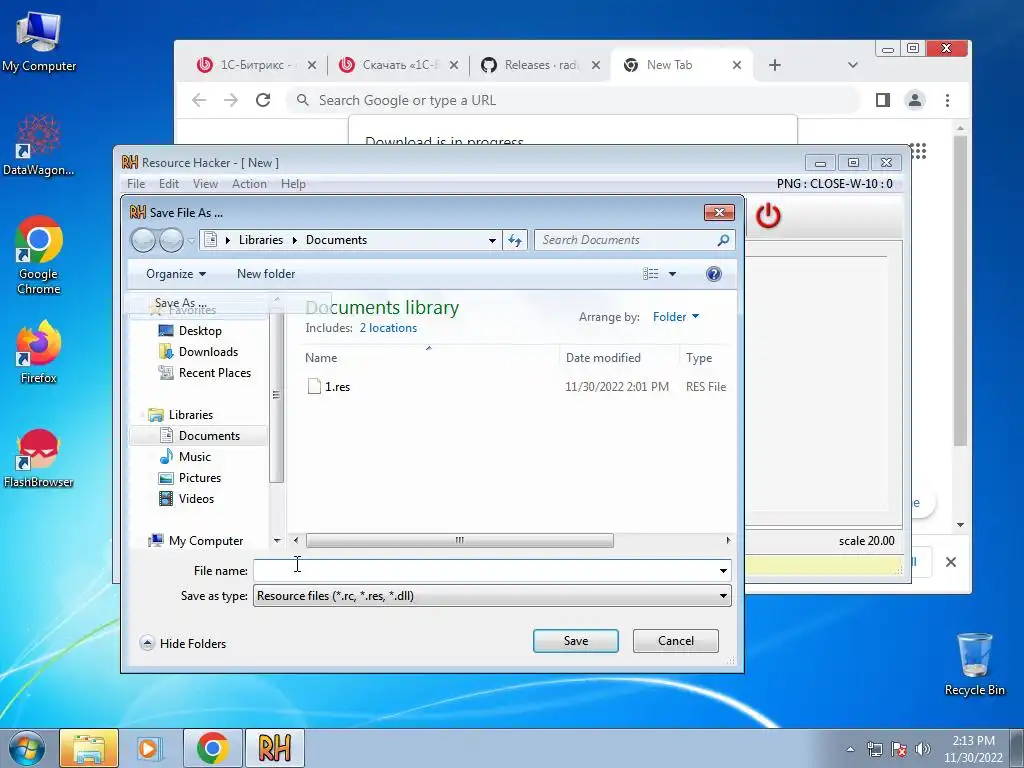Screen dimensions: 1024x768
Task: Open Resource Hacker Action menu
Action: point(249,184)
